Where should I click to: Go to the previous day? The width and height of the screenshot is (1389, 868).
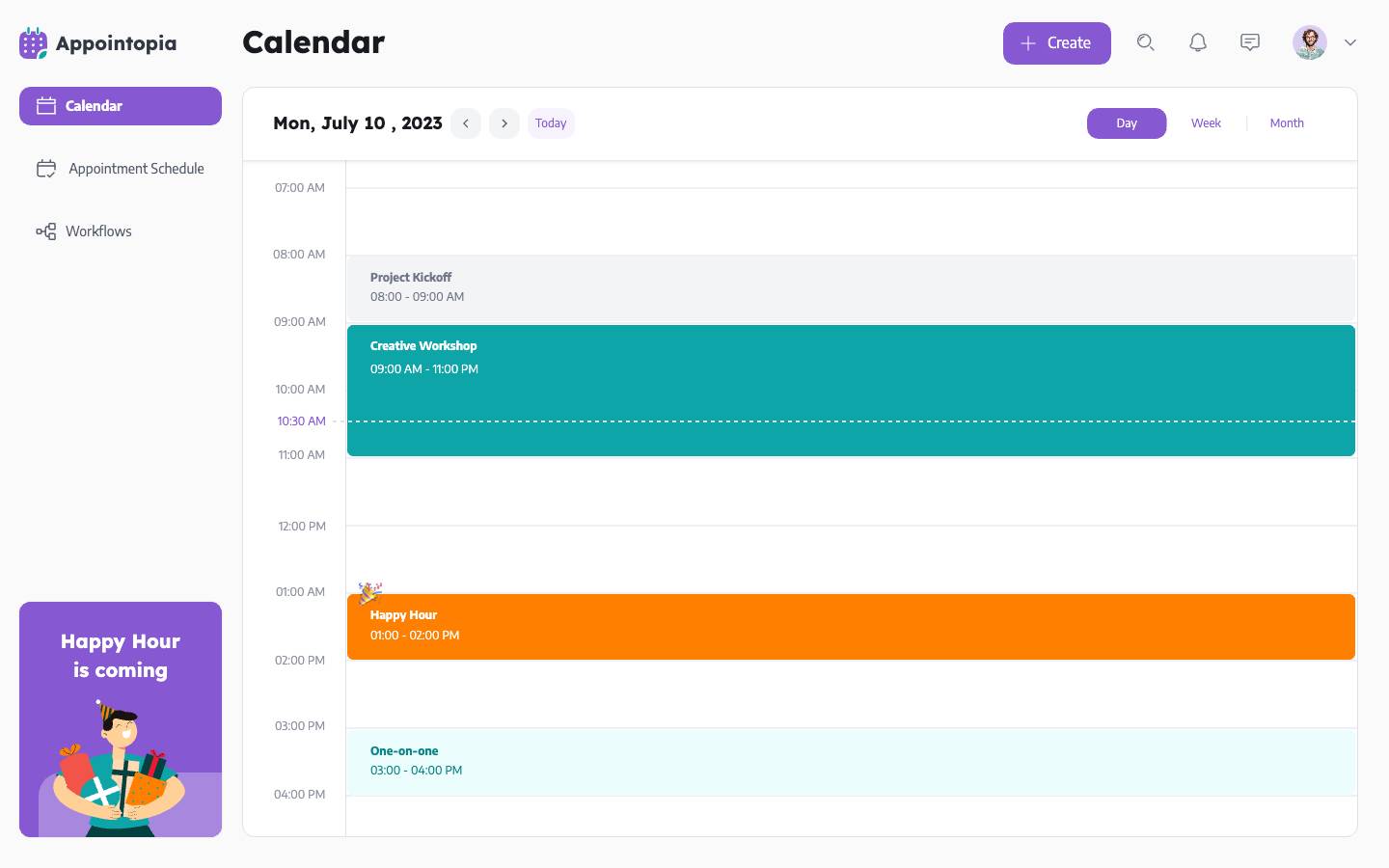tap(466, 123)
